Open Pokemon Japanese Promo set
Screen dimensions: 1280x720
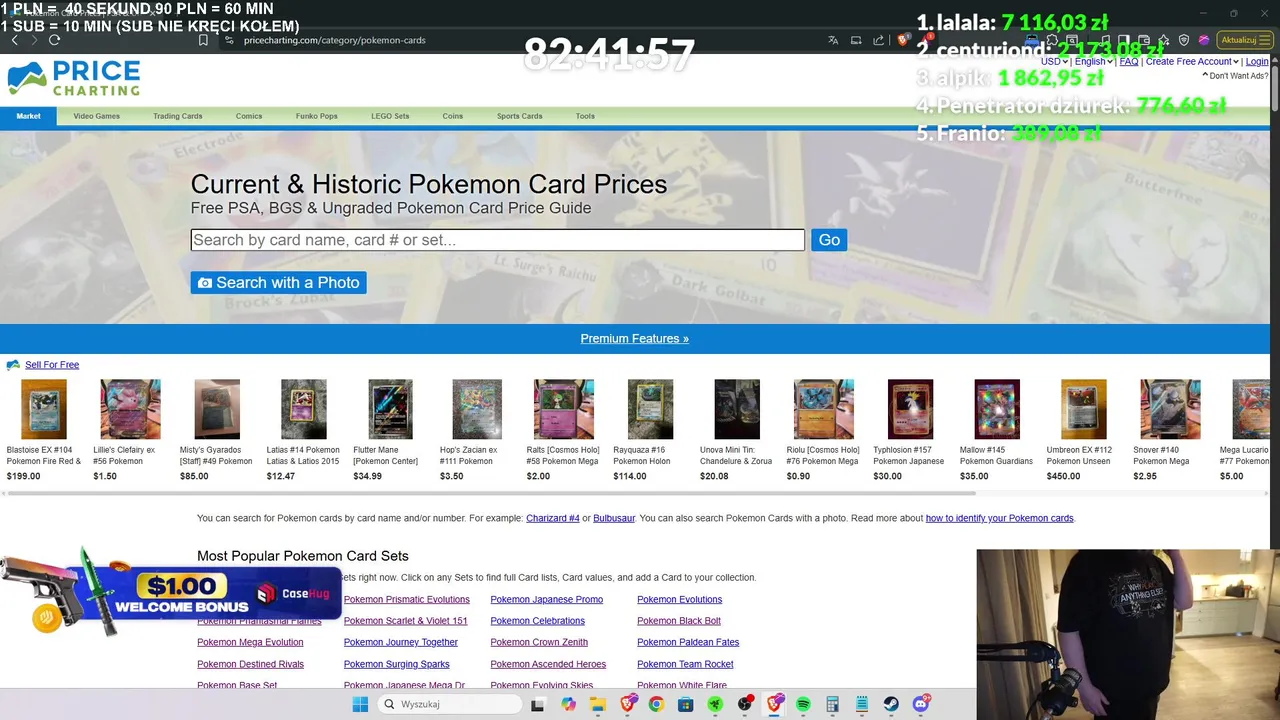coord(547,600)
